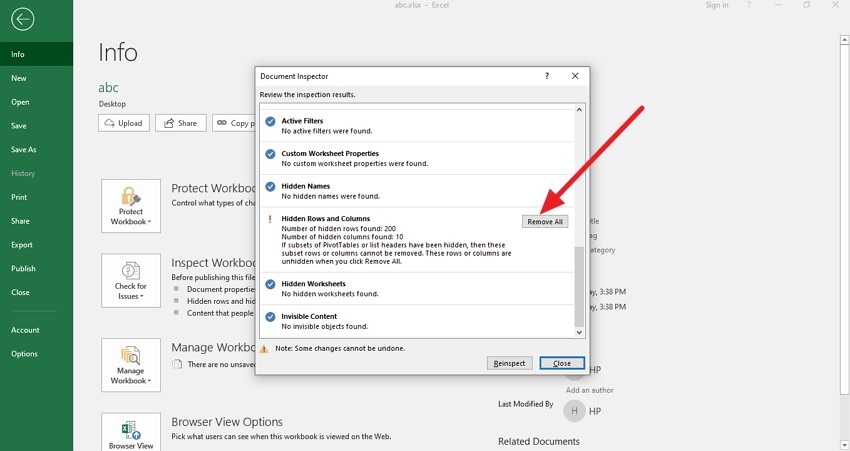Click the yellow warning triangle note icon
Viewport: 850px width, 451px height.
pos(264,349)
